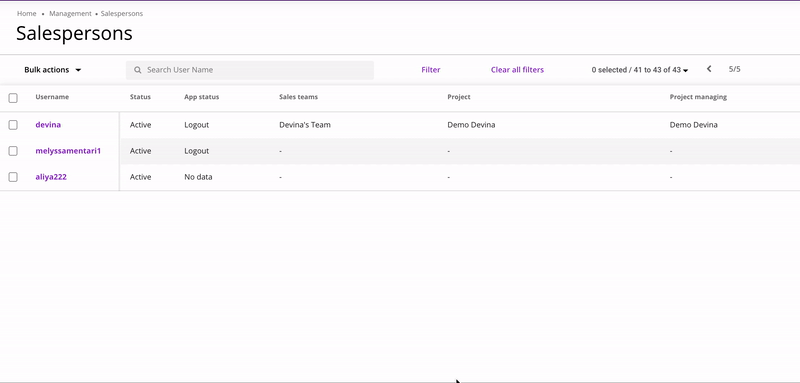Screen dimensions: 800x383
Task: Click Active status in aliya222 row
Action: point(140,177)
